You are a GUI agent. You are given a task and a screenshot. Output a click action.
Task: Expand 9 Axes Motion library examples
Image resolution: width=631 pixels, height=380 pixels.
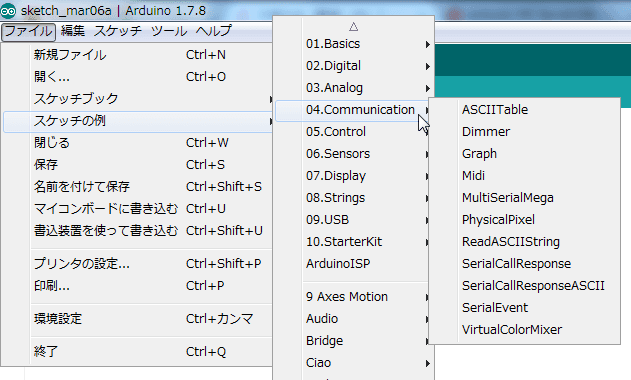click(353, 297)
